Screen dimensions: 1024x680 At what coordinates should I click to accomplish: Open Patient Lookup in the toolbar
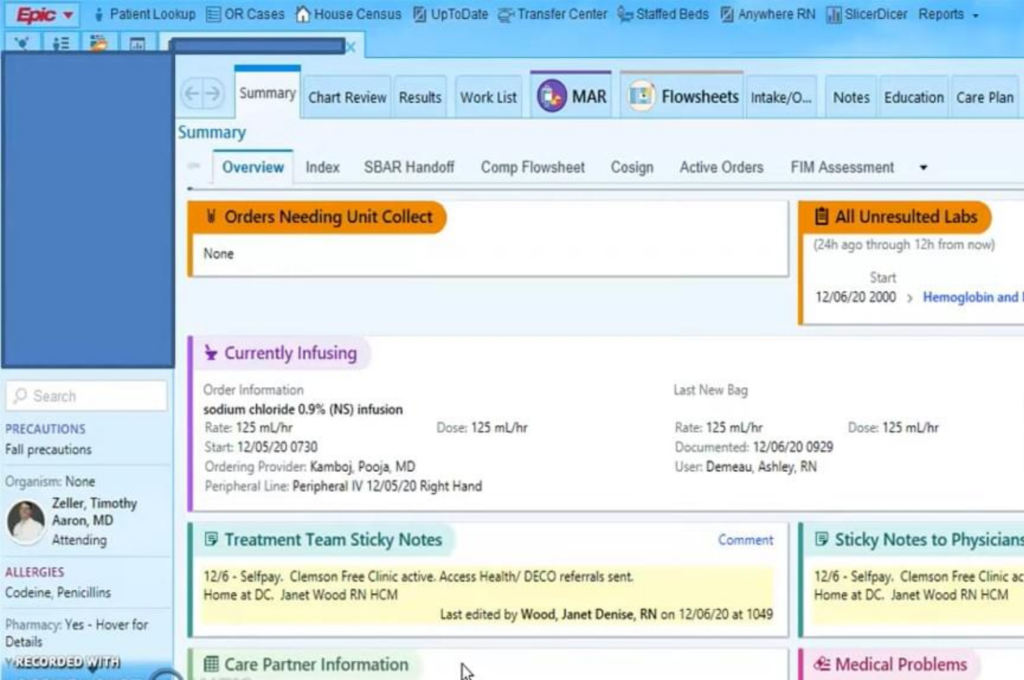pos(145,14)
